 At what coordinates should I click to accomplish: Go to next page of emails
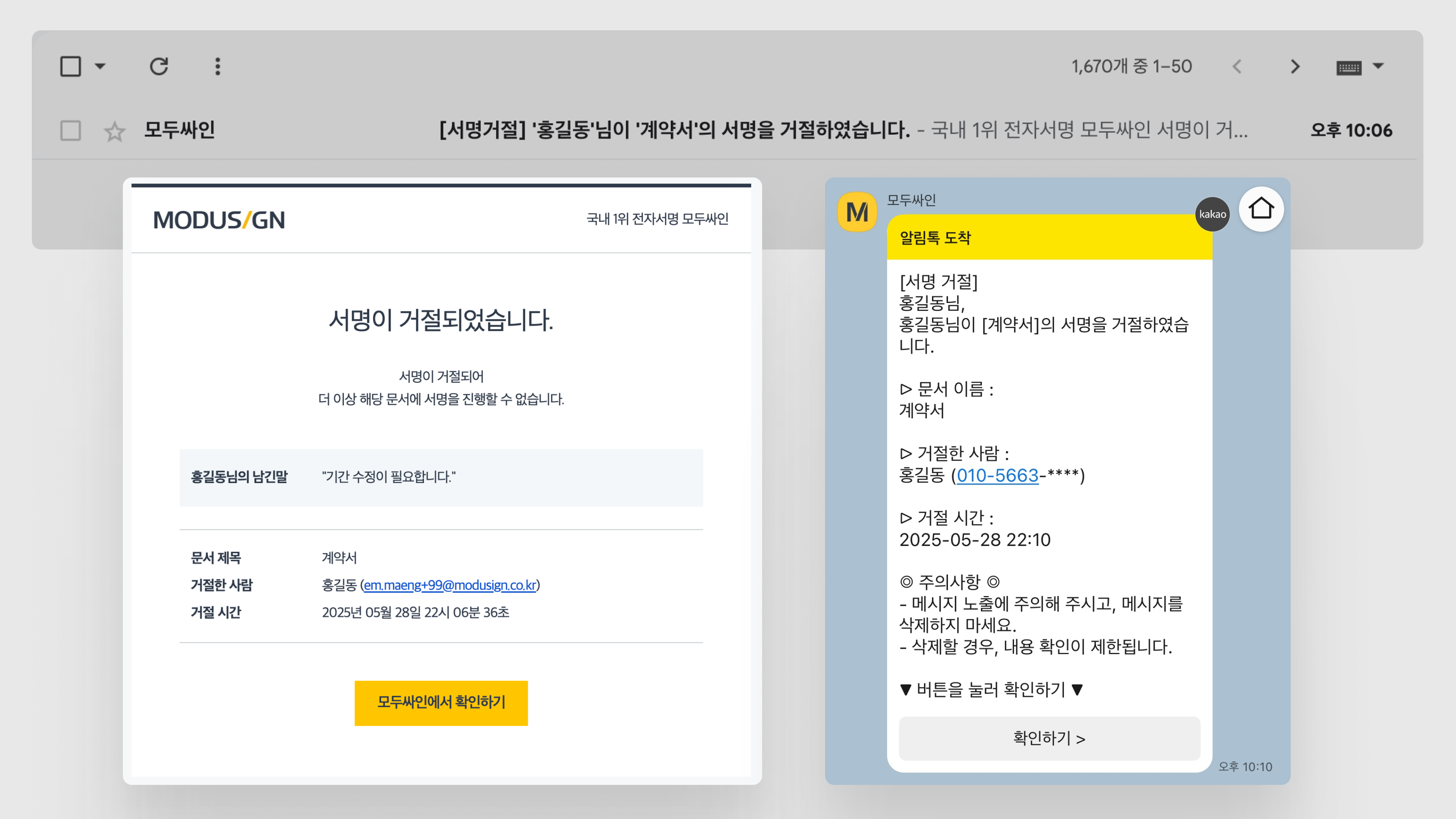point(1295,67)
